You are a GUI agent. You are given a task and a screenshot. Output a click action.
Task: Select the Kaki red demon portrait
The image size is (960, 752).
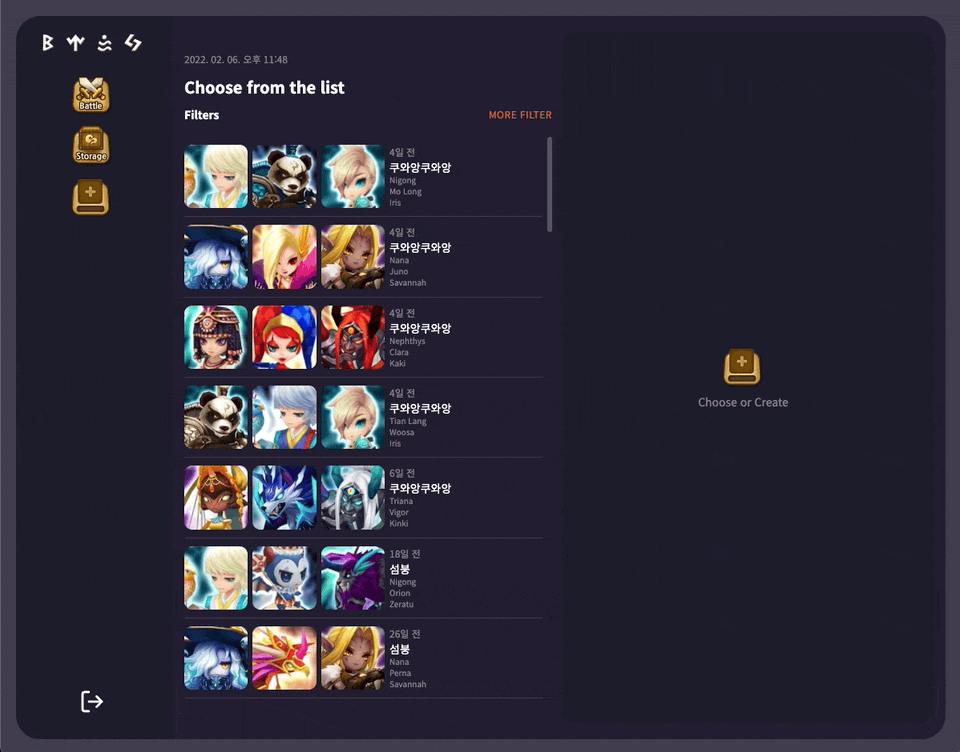[x=353, y=337]
